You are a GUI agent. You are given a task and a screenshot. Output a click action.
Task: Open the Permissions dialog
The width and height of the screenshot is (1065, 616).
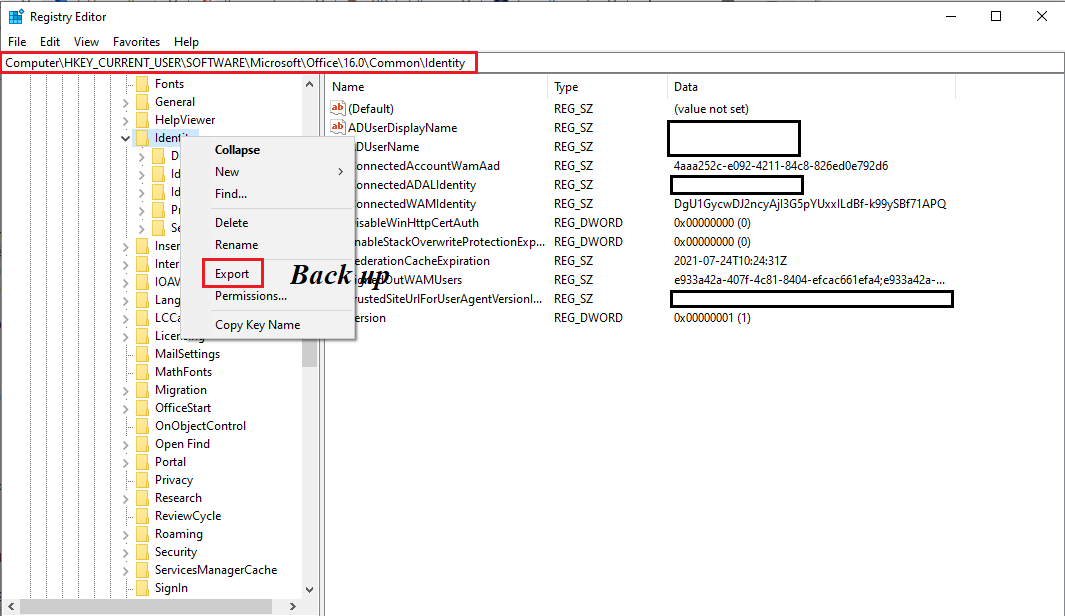click(251, 296)
